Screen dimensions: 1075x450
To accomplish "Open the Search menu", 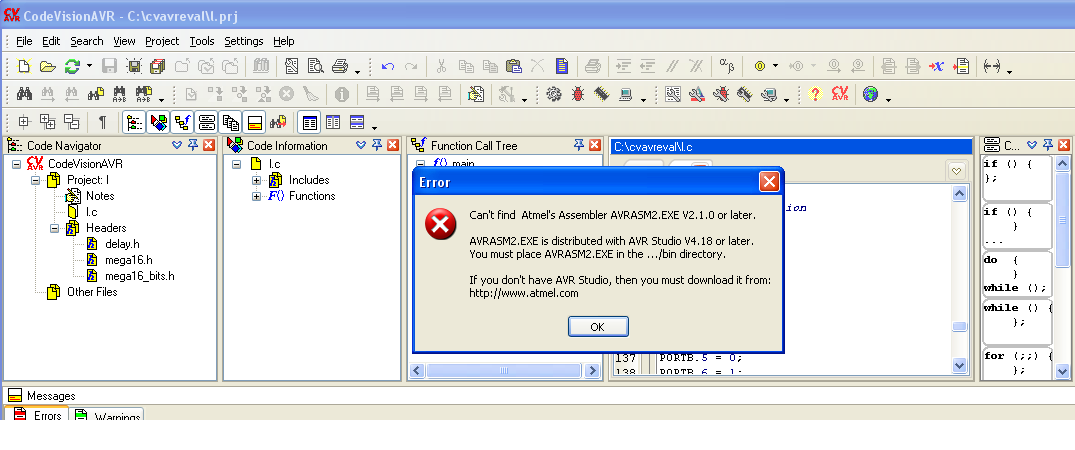I will click(x=87, y=41).
